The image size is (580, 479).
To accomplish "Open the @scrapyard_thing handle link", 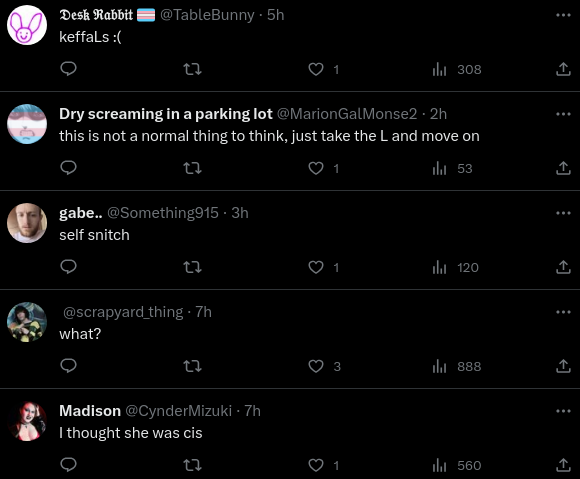I will pos(123,312).
